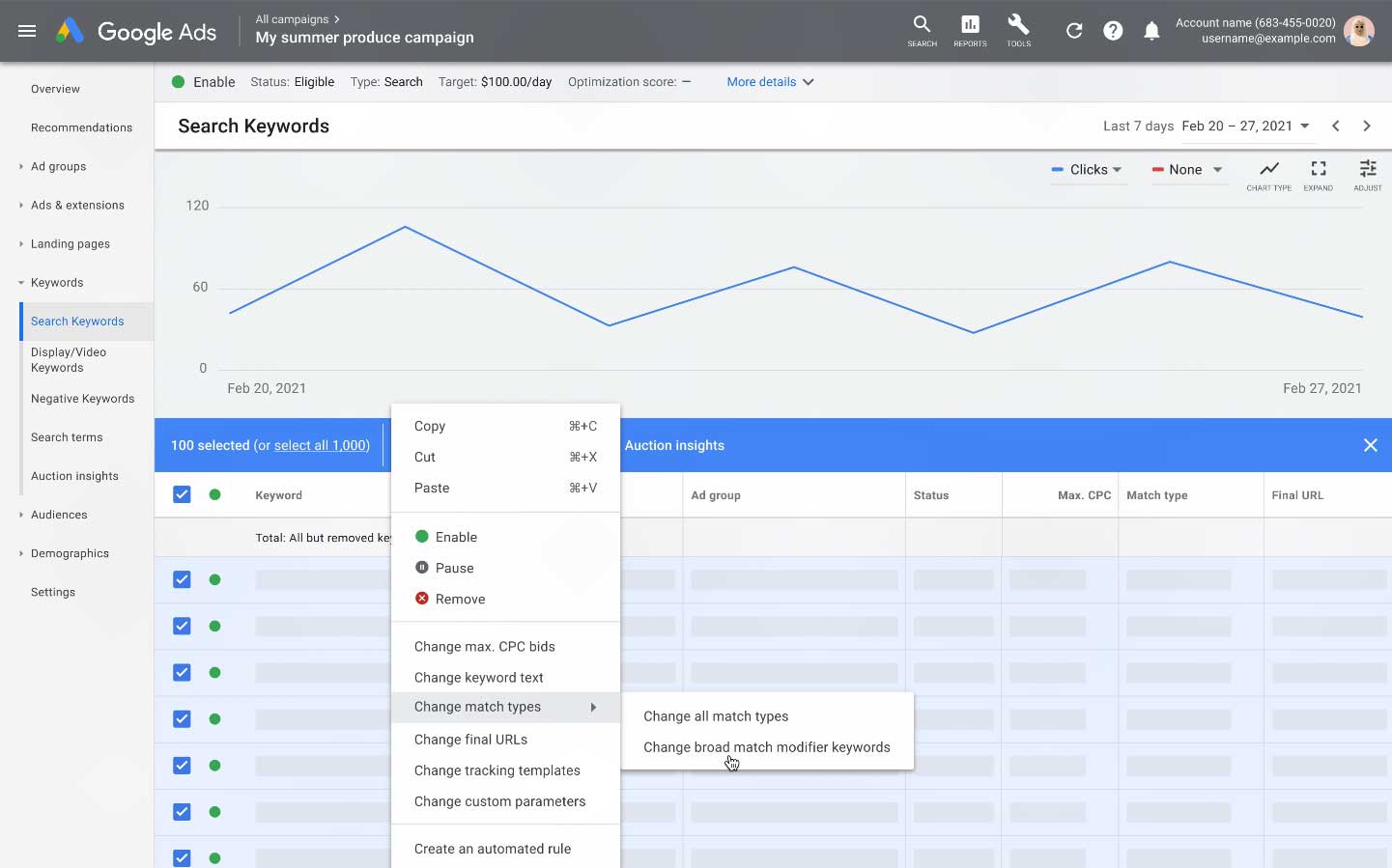Screen dimensions: 1392x868
Task: Open the Search tool icon
Action: tap(922, 31)
